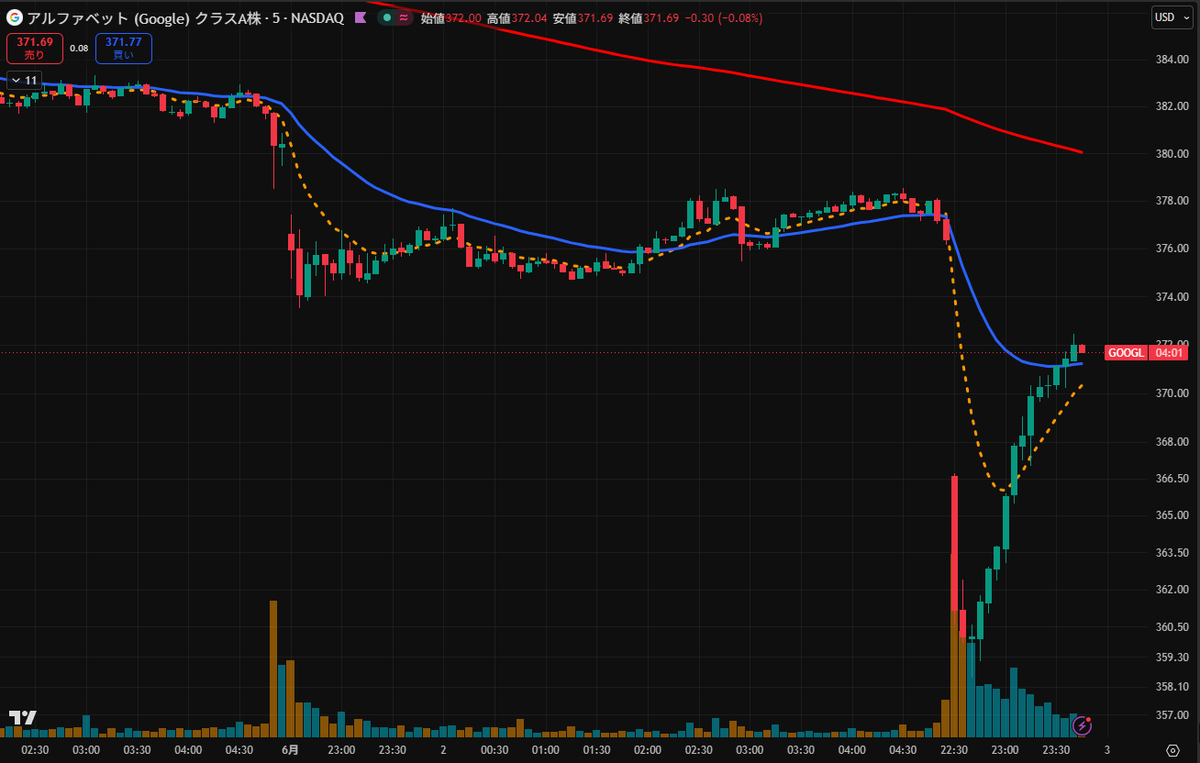Click the 04:01 bar countdown label
This screenshot has height=763, width=1200.
[x=1169, y=353]
